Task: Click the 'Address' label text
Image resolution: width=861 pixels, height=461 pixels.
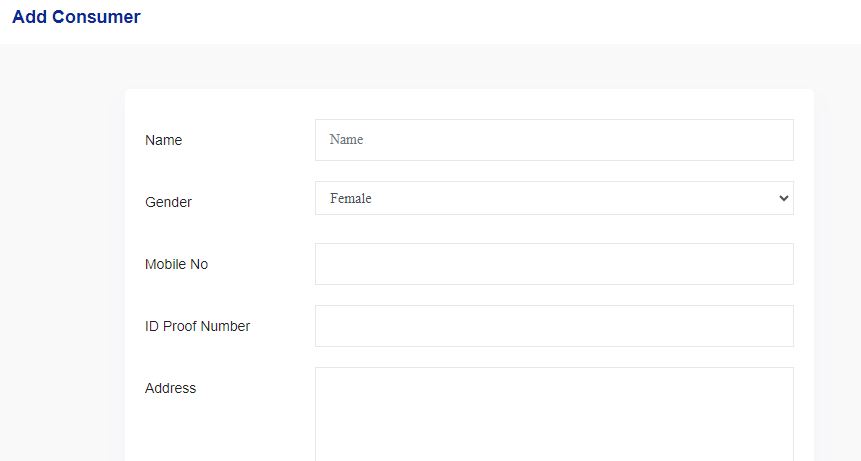Action: click(x=170, y=388)
